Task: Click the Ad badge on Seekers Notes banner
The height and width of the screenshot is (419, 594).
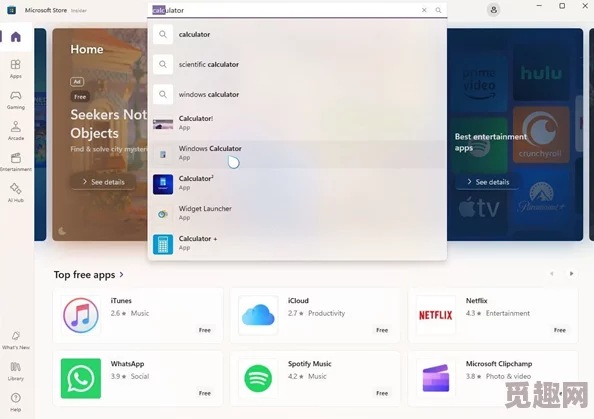Action: pyautogui.click(x=77, y=81)
